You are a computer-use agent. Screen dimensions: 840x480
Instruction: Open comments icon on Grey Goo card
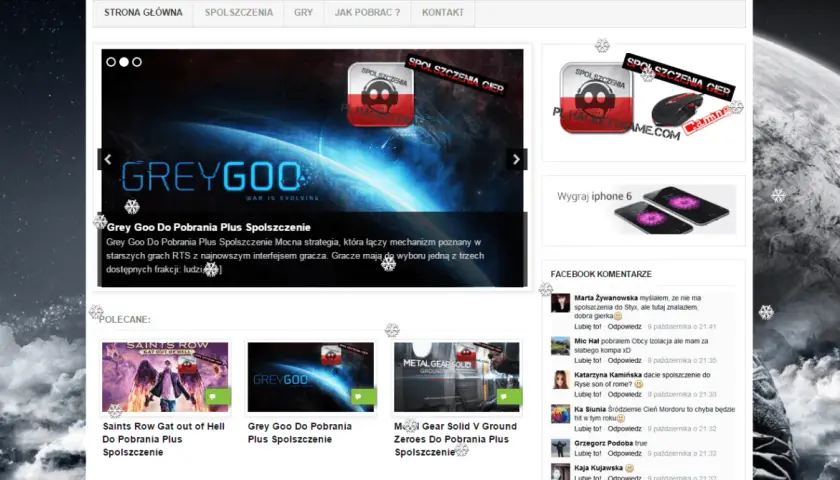(364, 396)
